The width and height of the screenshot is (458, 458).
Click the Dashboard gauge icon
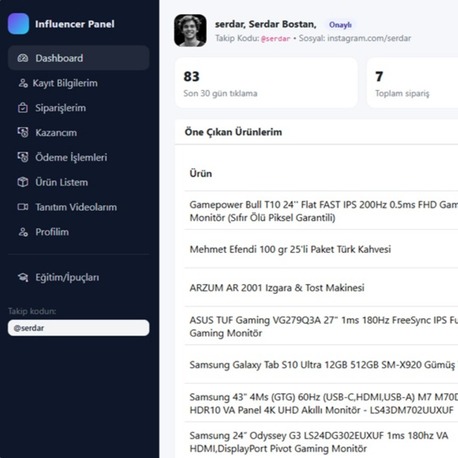[23, 58]
